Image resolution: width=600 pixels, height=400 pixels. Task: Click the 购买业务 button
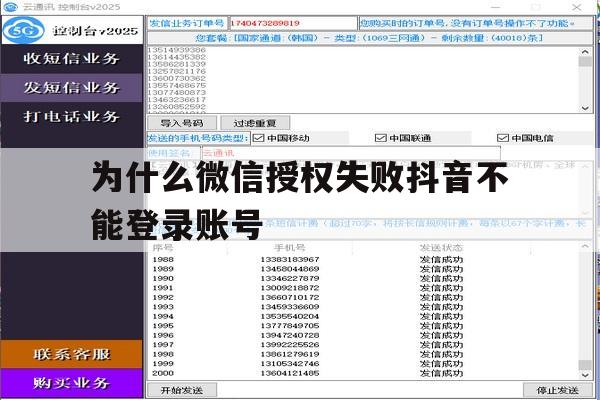(x=72, y=383)
